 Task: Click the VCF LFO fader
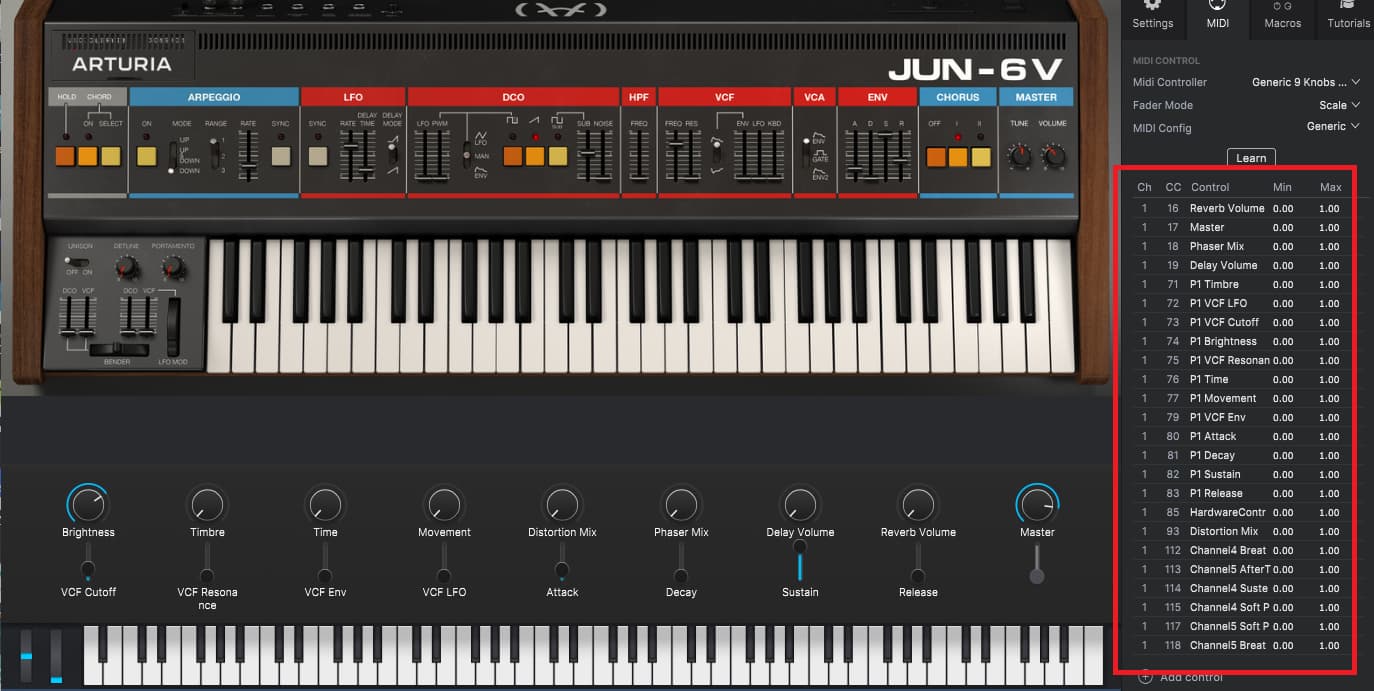tap(444, 562)
